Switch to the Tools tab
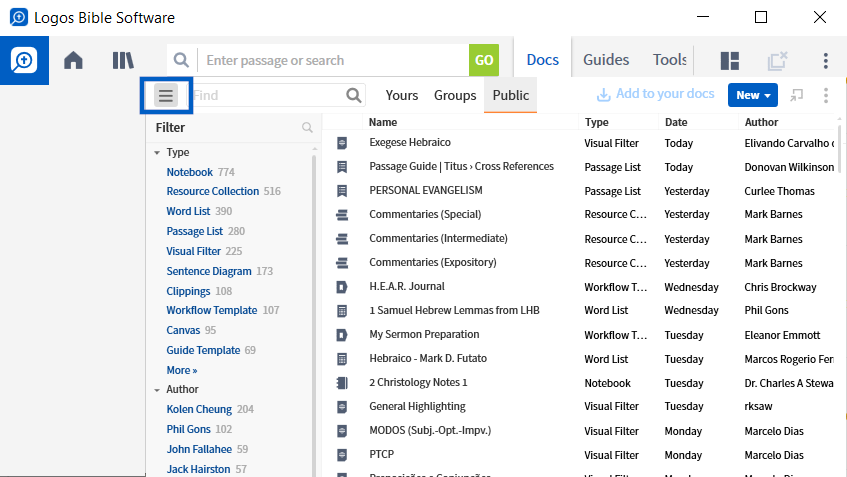Screen dimensions: 847x477 click(669, 60)
